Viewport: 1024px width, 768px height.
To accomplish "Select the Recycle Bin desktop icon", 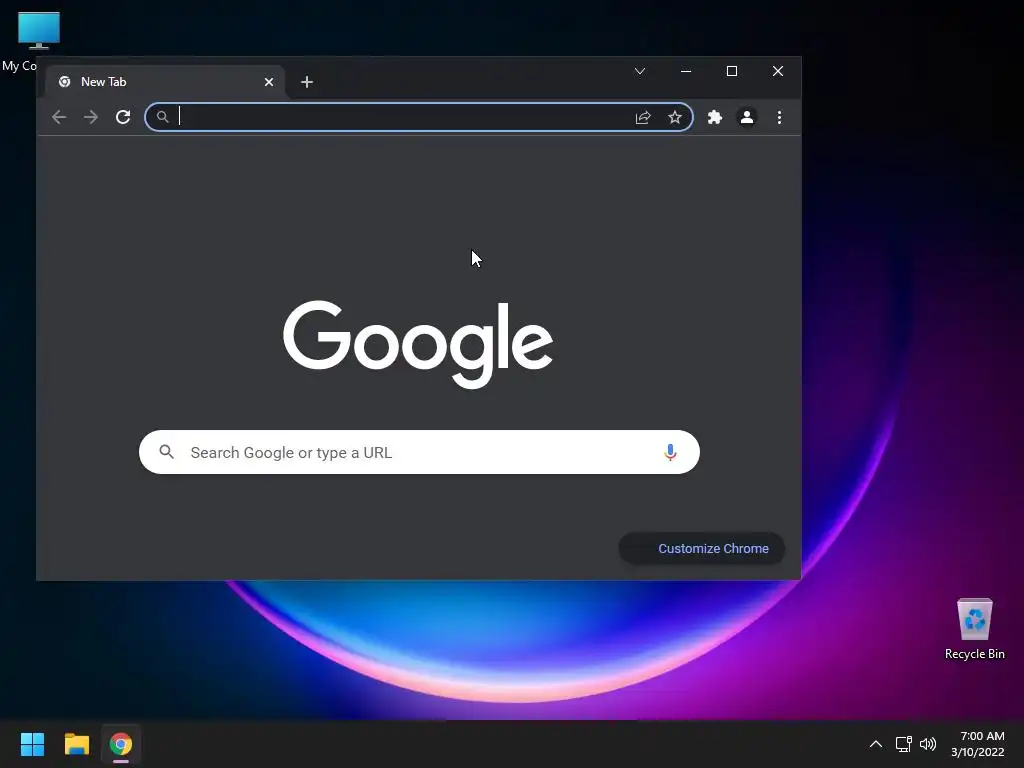I will point(974,628).
